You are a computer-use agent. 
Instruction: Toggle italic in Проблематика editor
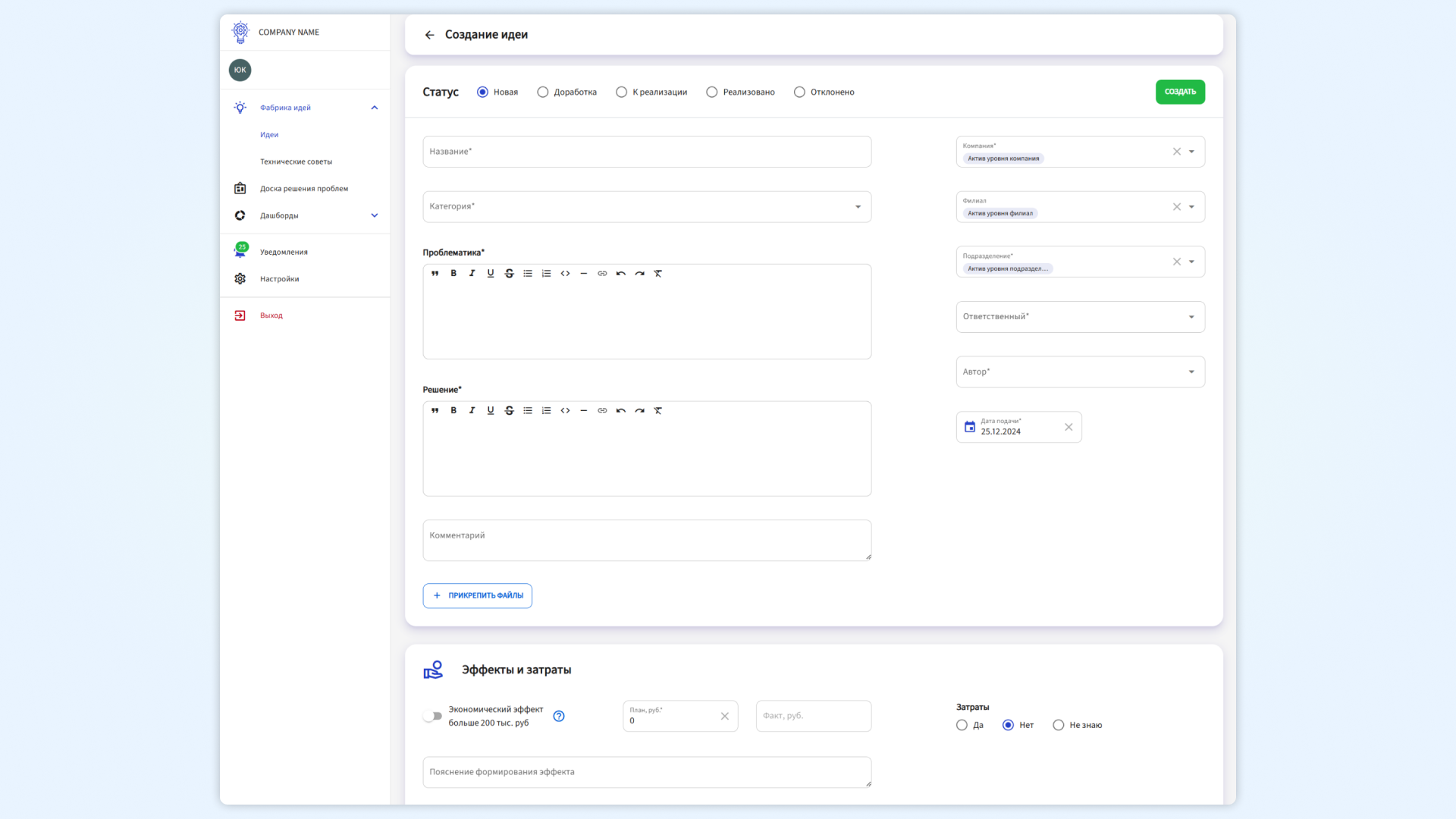(472, 274)
